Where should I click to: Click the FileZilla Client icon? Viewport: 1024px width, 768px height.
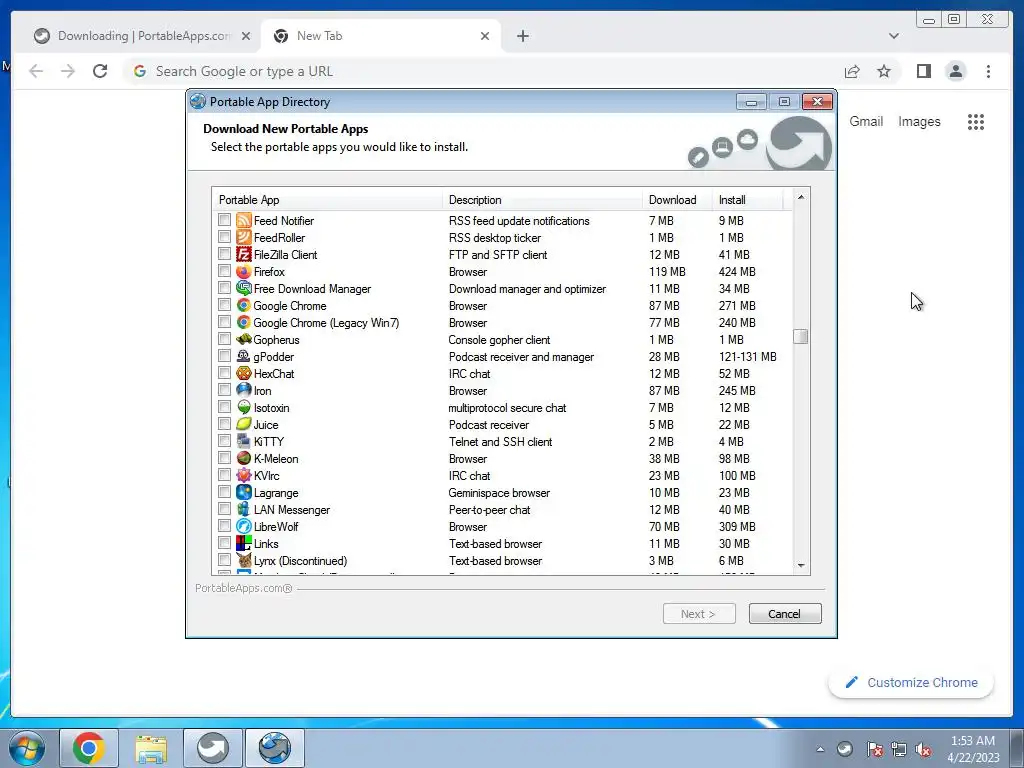[244, 255]
